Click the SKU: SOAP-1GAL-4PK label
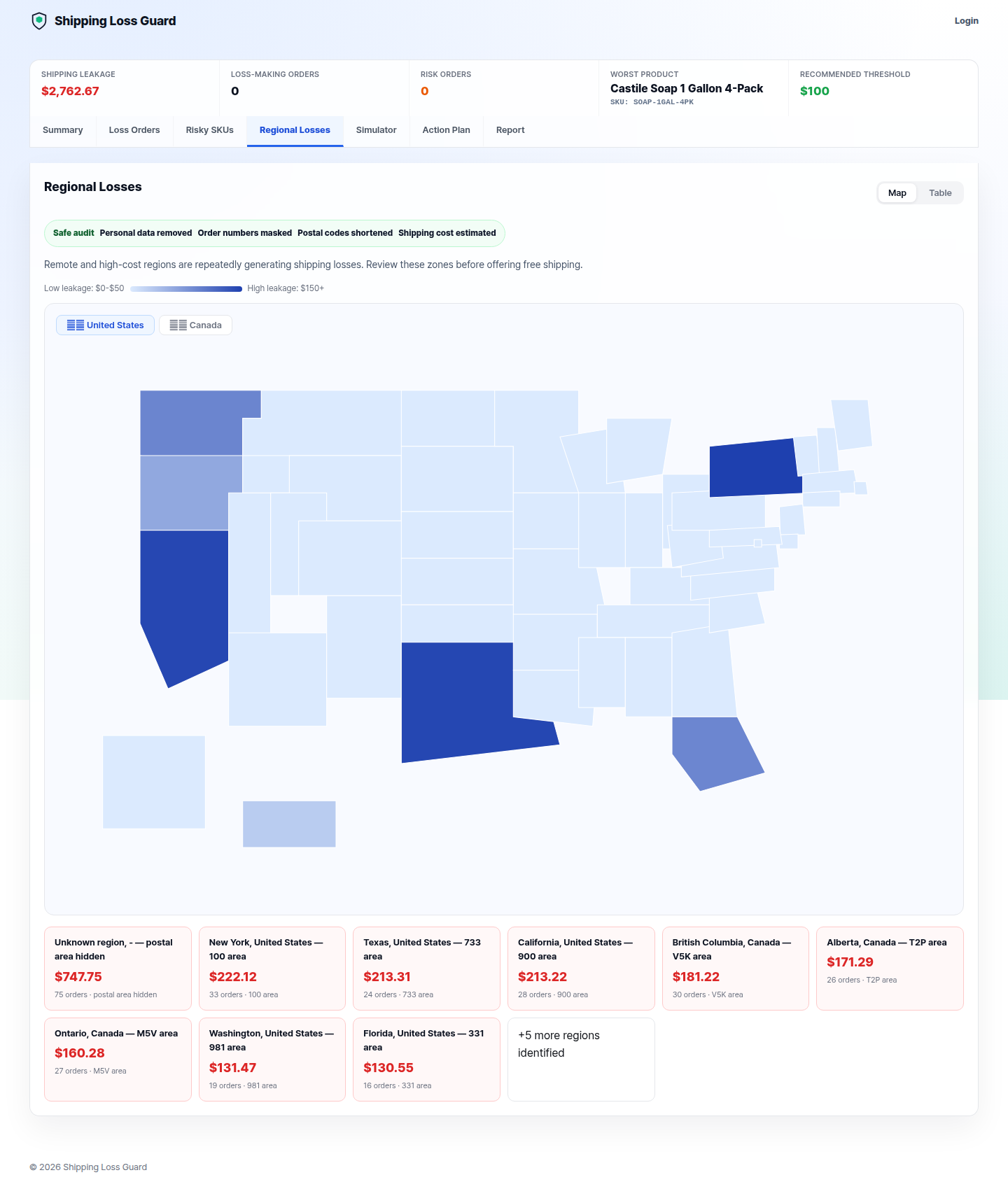The height and width of the screenshot is (1203, 1008). click(652, 102)
